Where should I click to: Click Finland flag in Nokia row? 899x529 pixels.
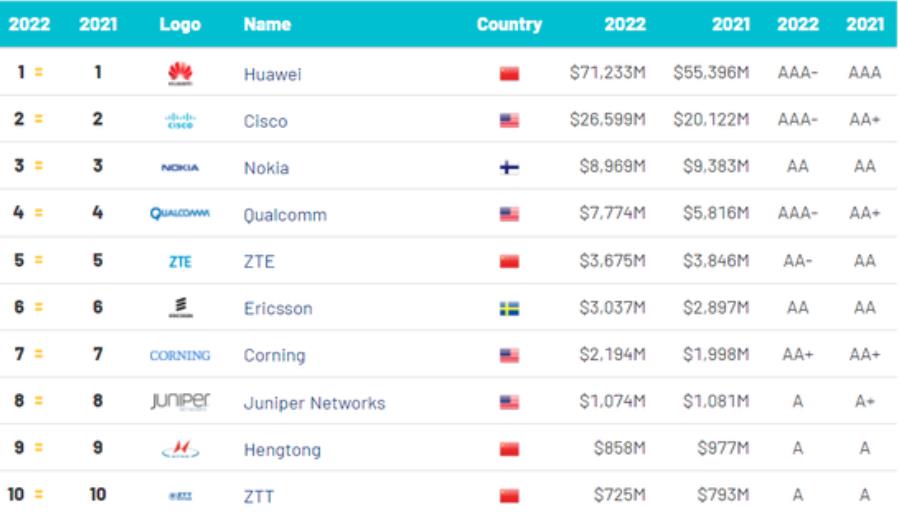click(x=509, y=168)
